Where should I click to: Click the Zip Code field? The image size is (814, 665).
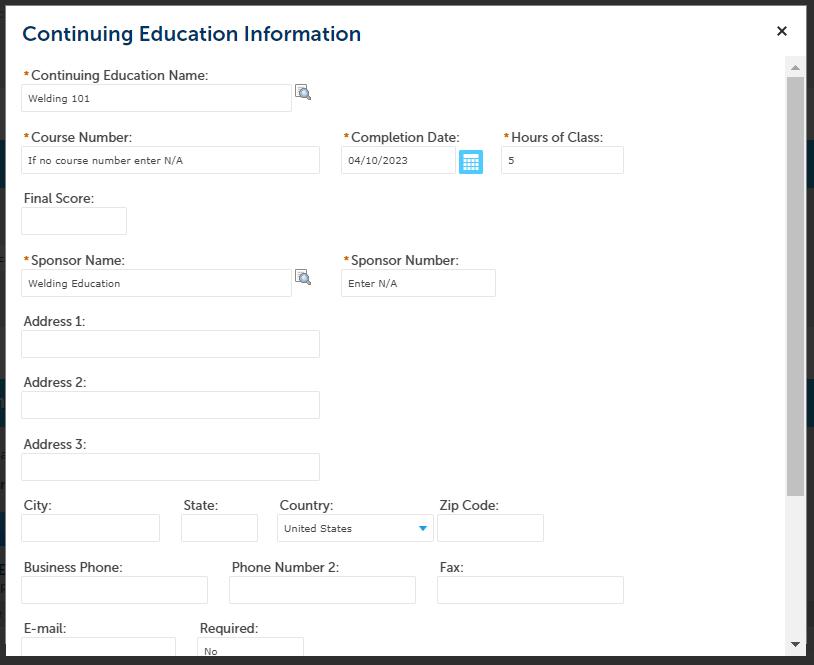pyautogui.click(x=490, y=528)
